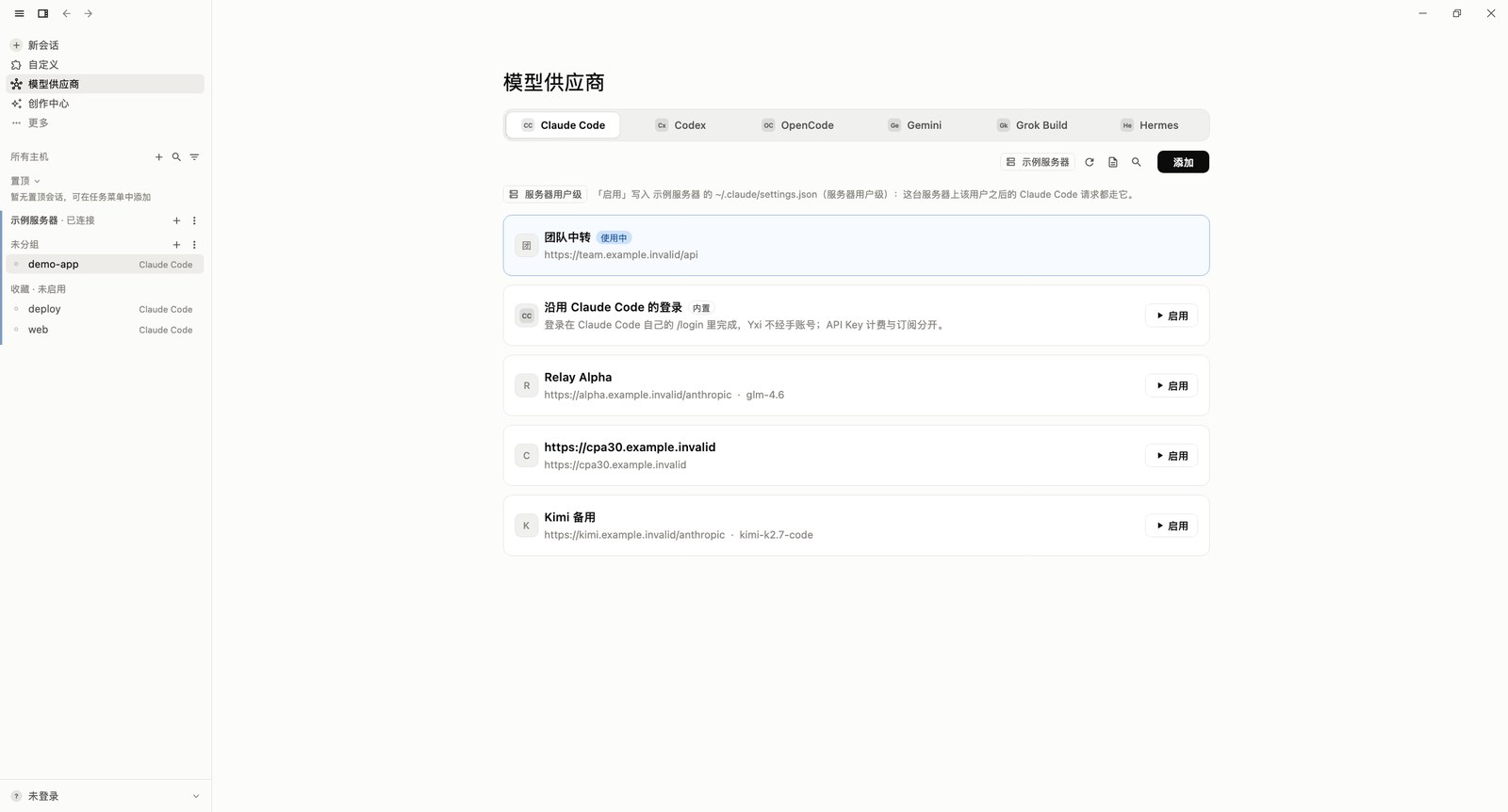Click the 服务器用户级 scope badge
This screenshot has height=812, width=1508.
(545, 194)
